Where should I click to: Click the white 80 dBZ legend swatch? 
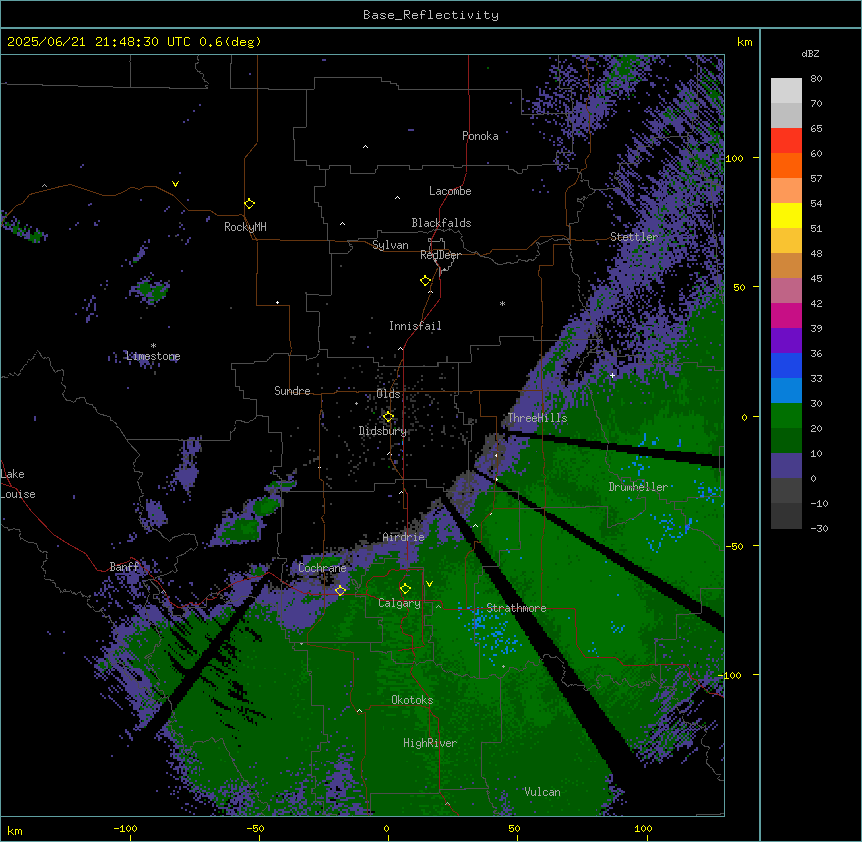click(x=786, y=91)
